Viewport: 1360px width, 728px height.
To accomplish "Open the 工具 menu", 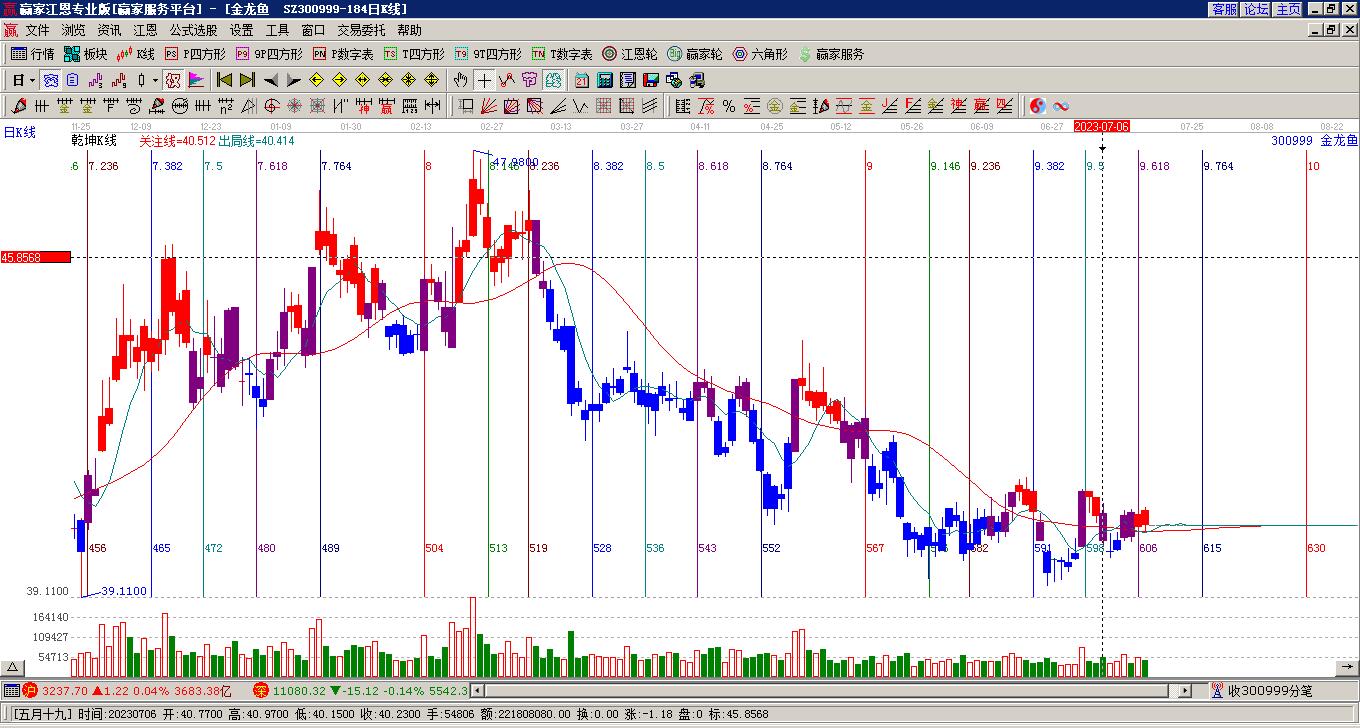I will point(277,31).
